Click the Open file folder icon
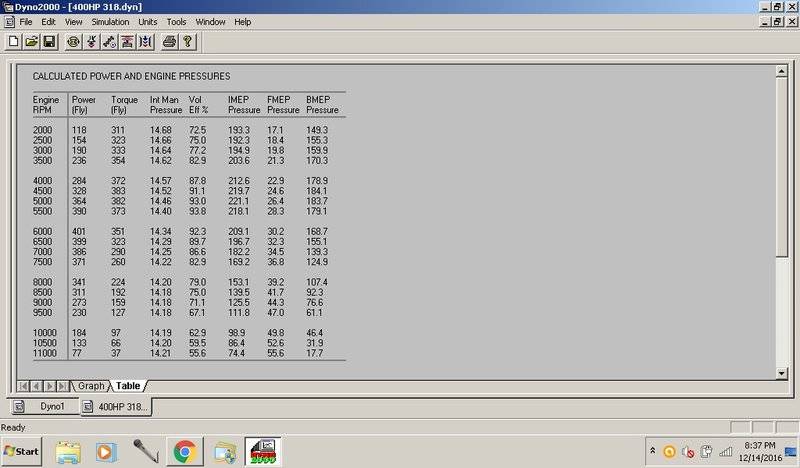This screenshot has height=468, width=800. 32,42
